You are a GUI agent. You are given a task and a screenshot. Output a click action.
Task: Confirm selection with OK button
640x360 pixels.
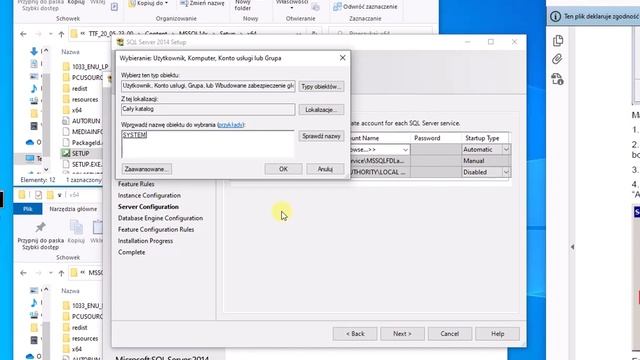(x=283, y=169)
